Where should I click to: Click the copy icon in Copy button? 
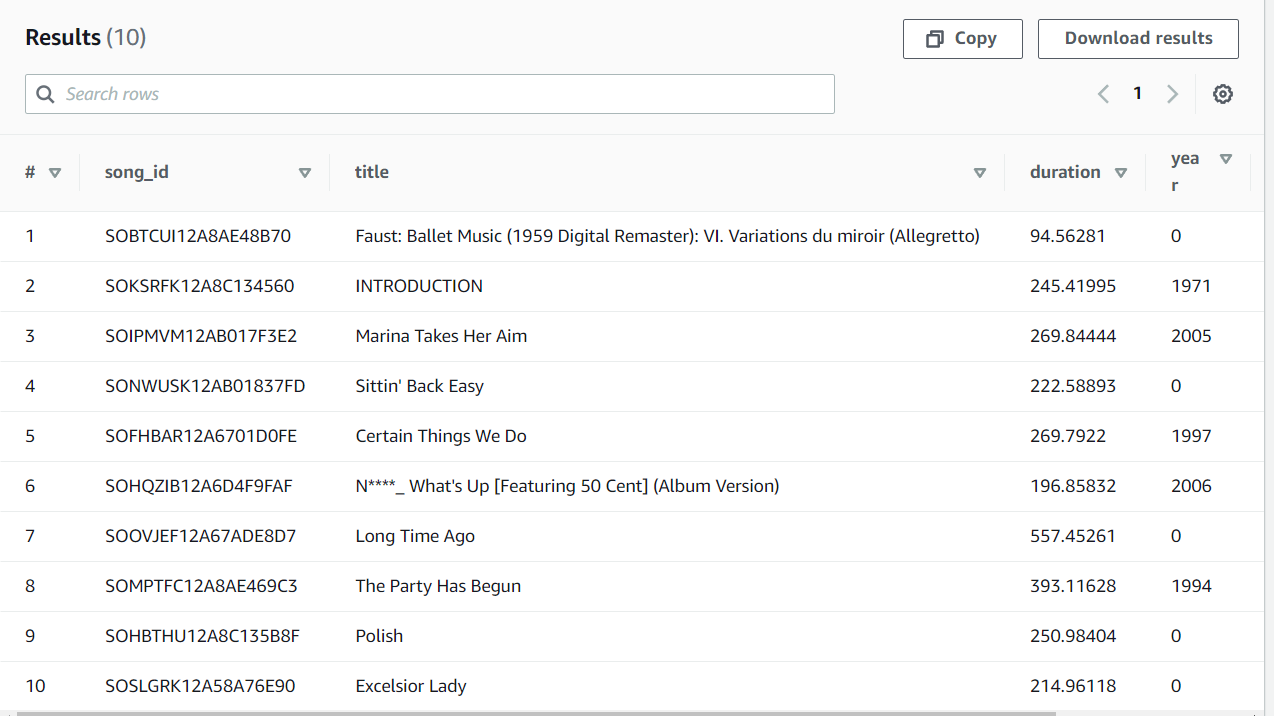(935, 39)
